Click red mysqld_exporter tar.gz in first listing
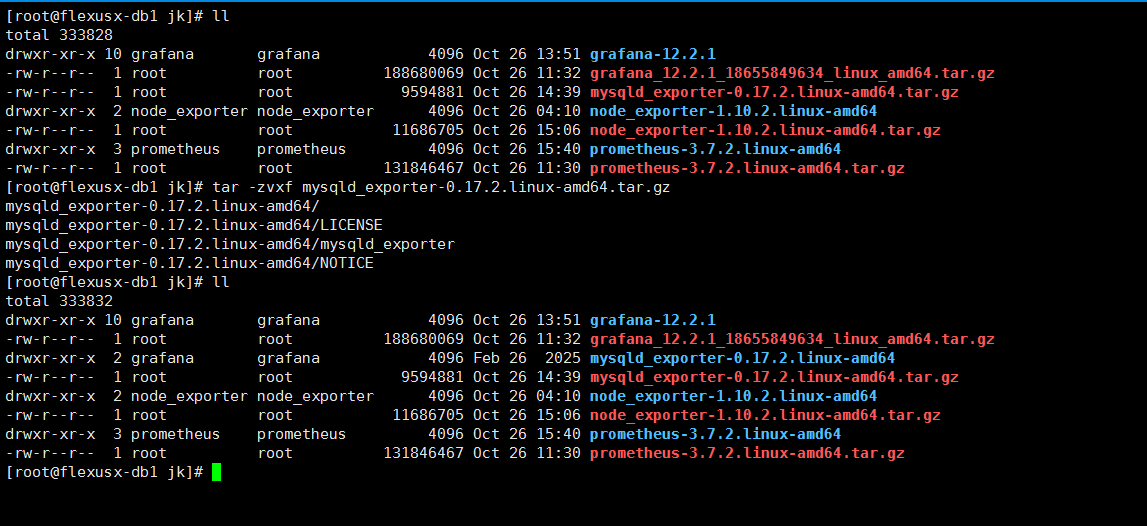Image resolution: width=1147 pixels, height=526 pixels. 774,92
